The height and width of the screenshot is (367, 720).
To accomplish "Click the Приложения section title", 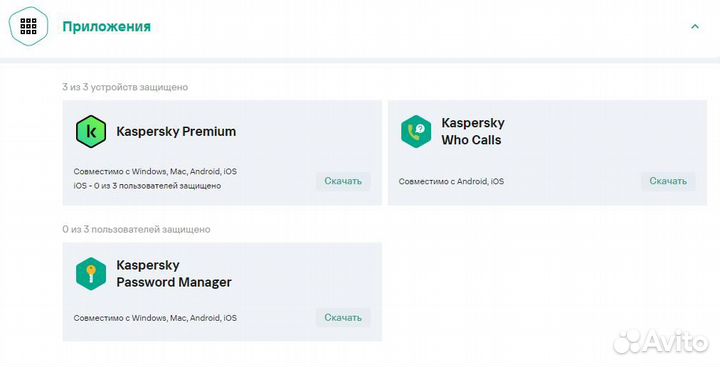I will tap(107, 26).
